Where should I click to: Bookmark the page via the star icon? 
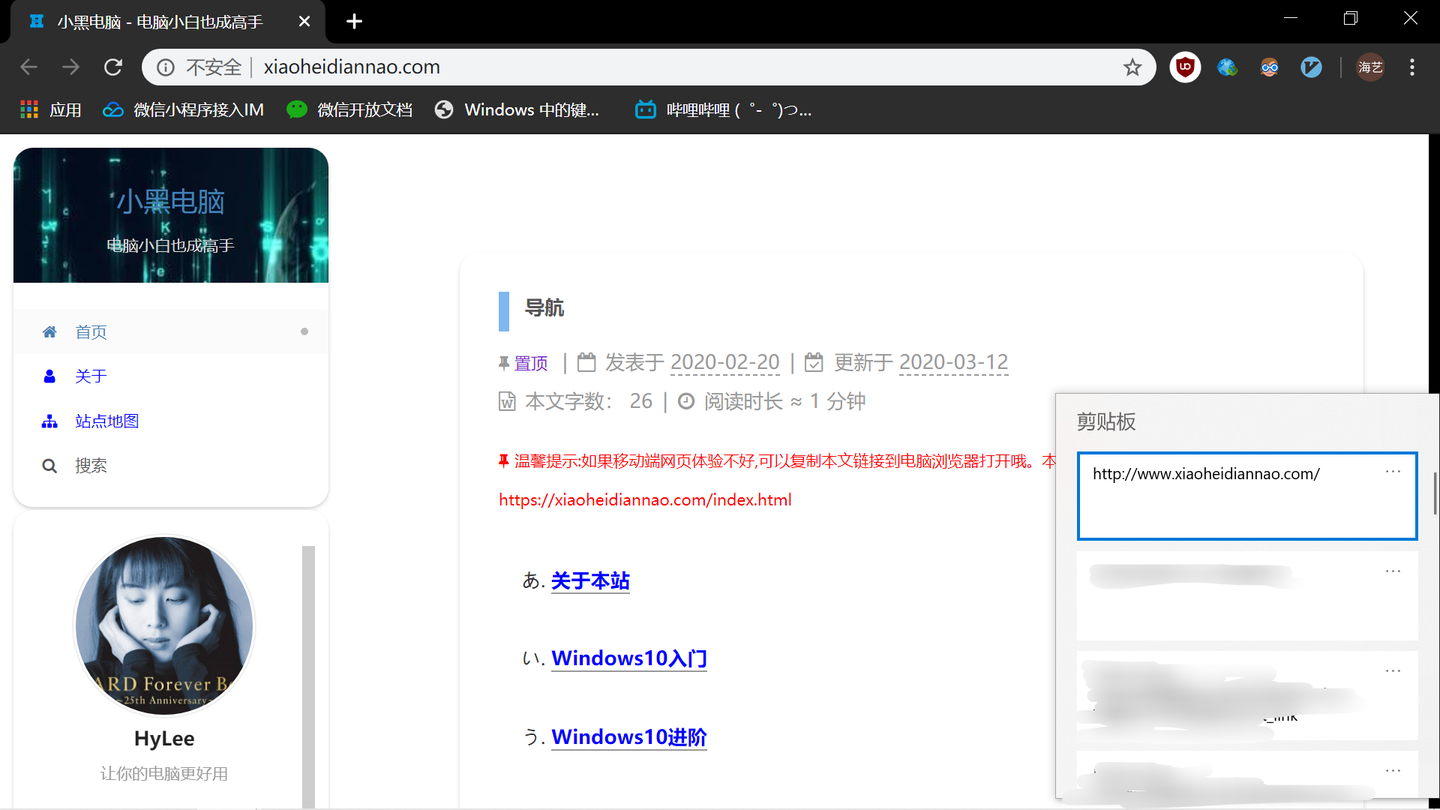[x=1132, y=67]
